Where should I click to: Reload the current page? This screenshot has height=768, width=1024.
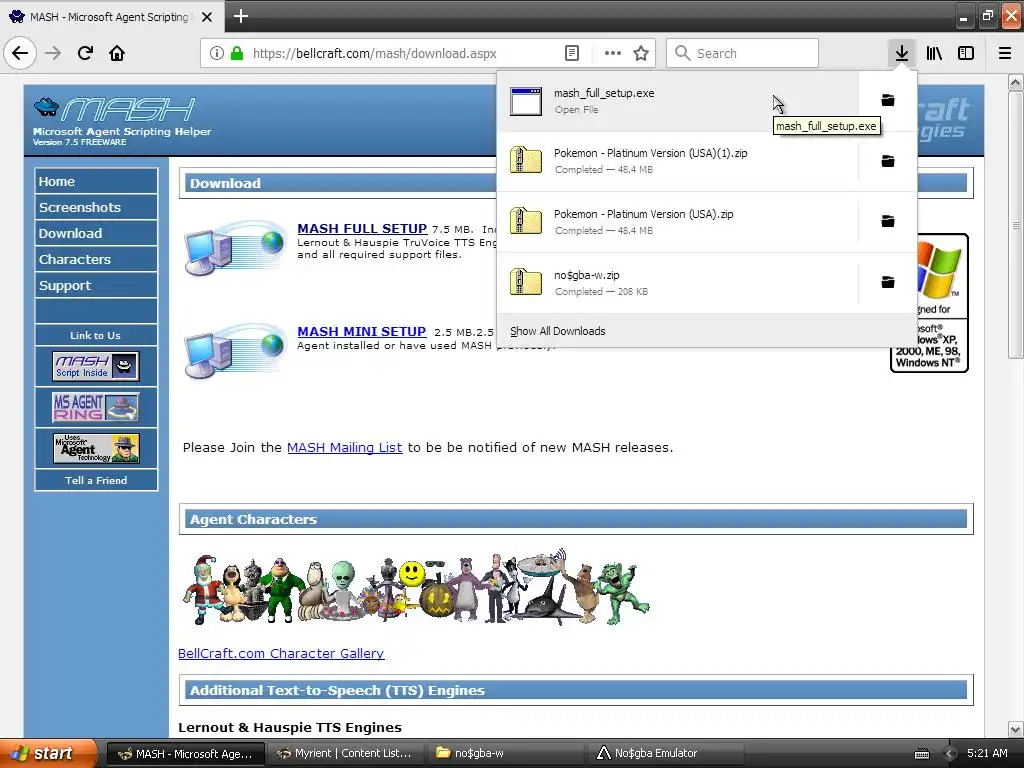[x=85, y=53]
